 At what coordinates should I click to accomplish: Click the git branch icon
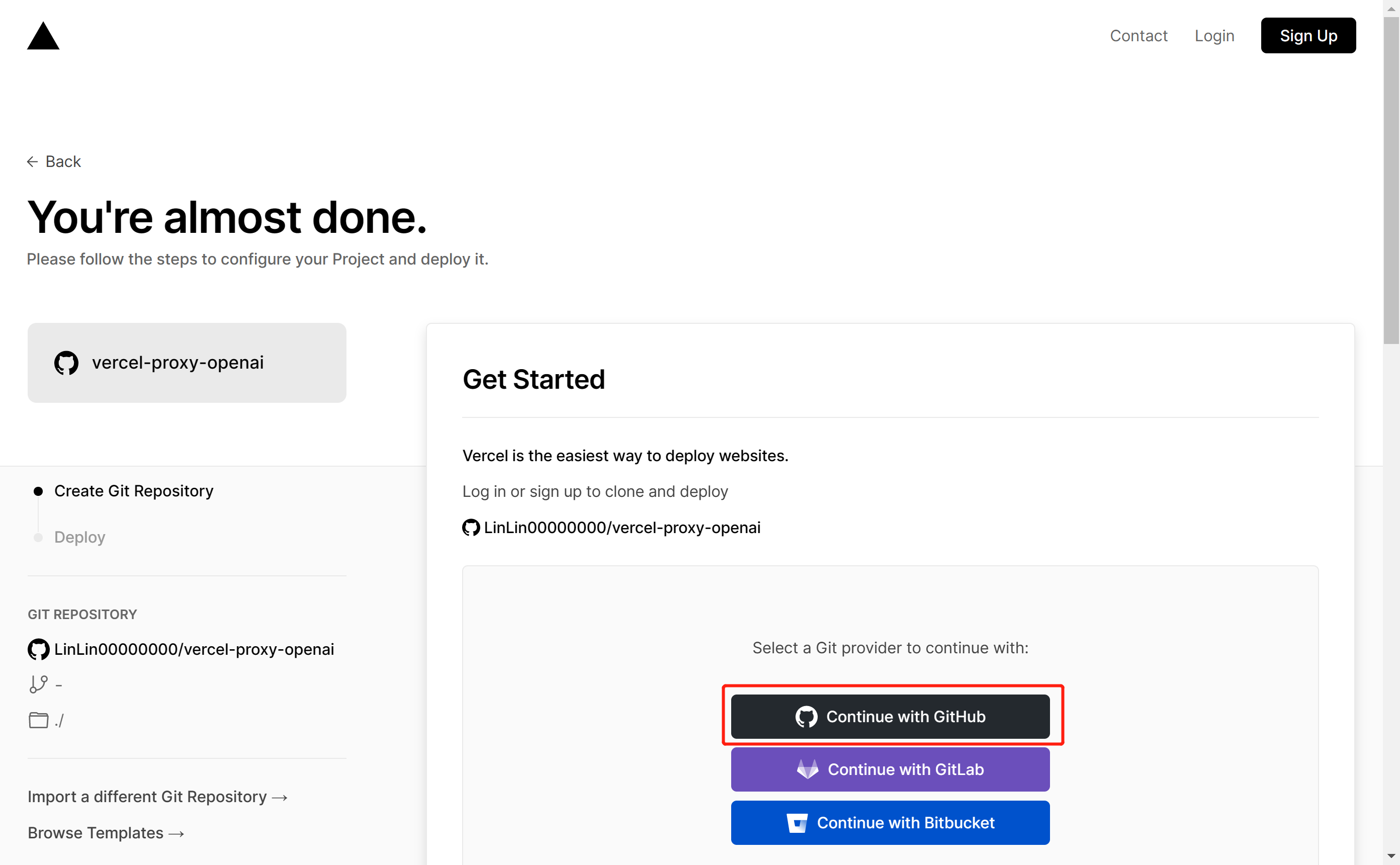[38, 684]
